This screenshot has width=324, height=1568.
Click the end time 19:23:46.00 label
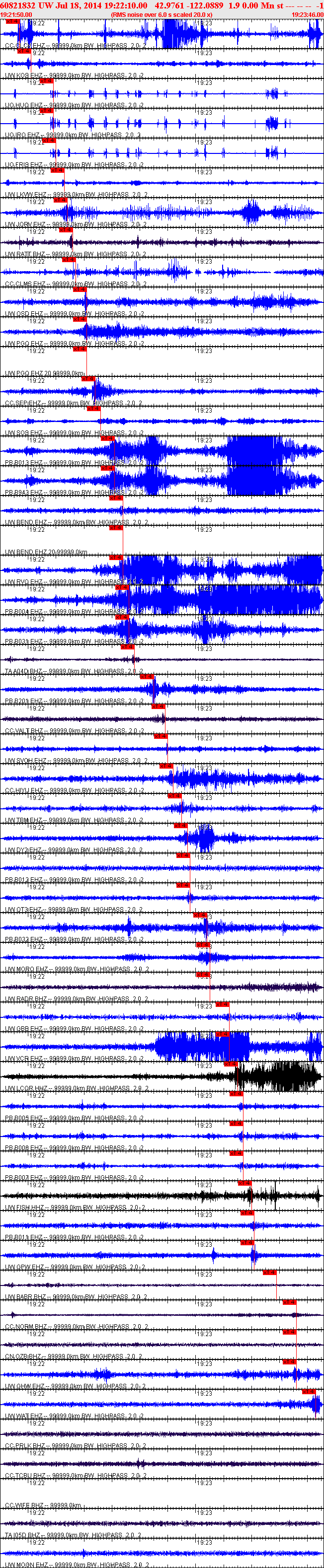coord(307,14)
